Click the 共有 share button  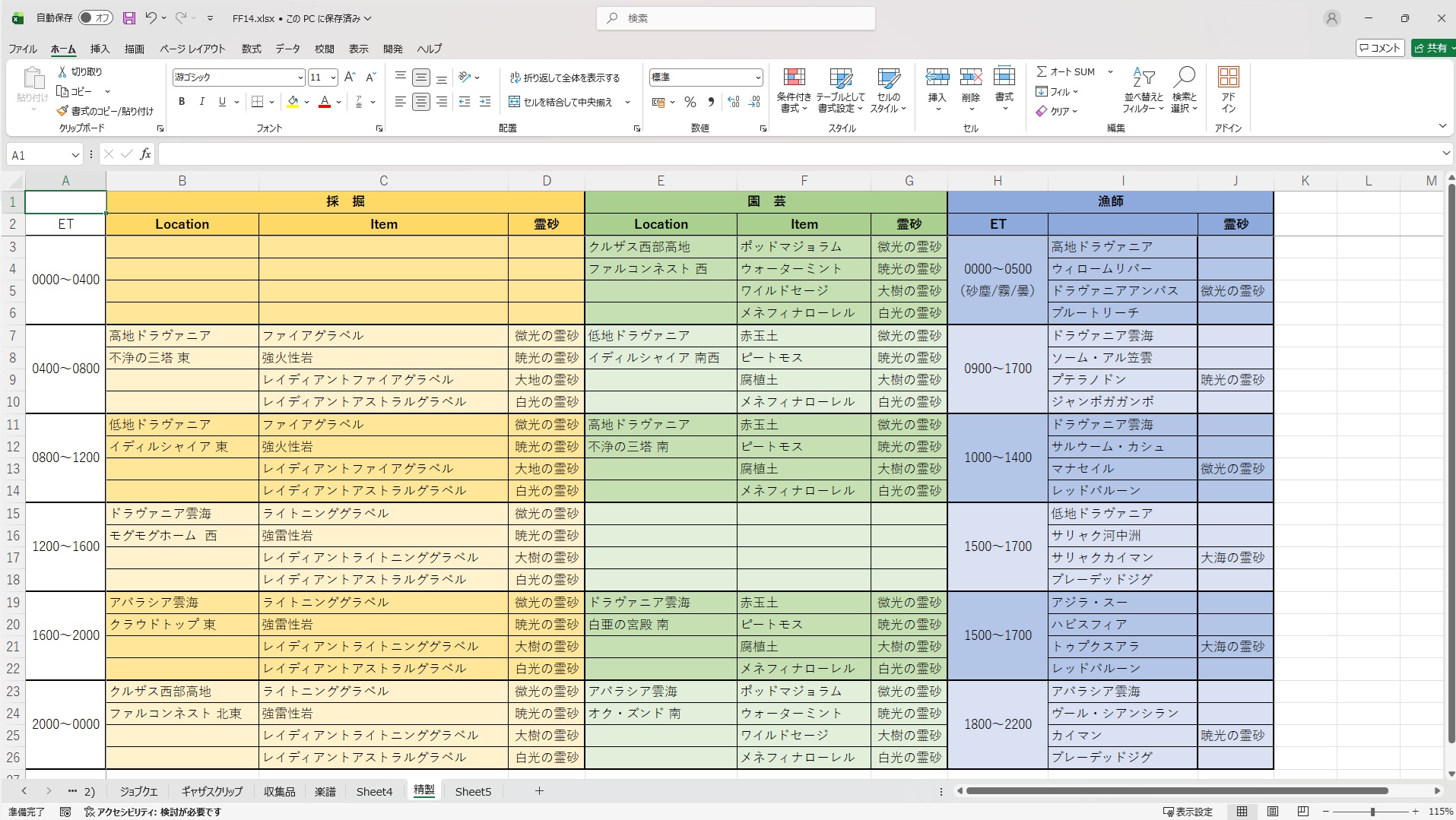(1432, 48)
